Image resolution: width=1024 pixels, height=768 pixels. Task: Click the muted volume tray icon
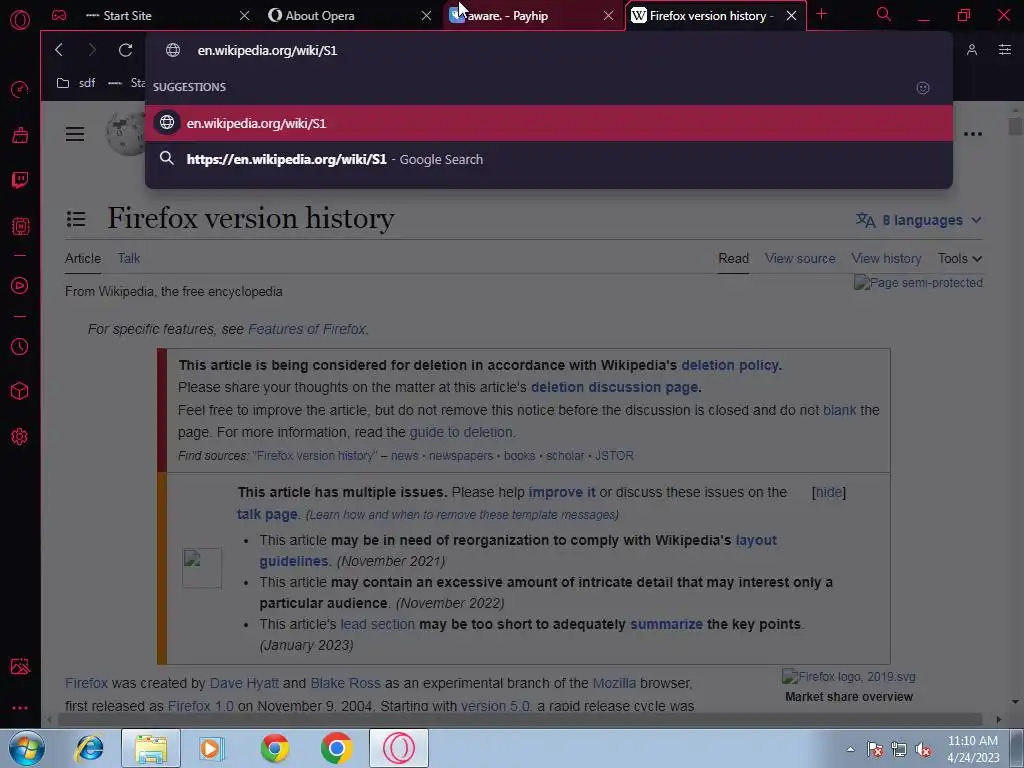pos(923,750)
